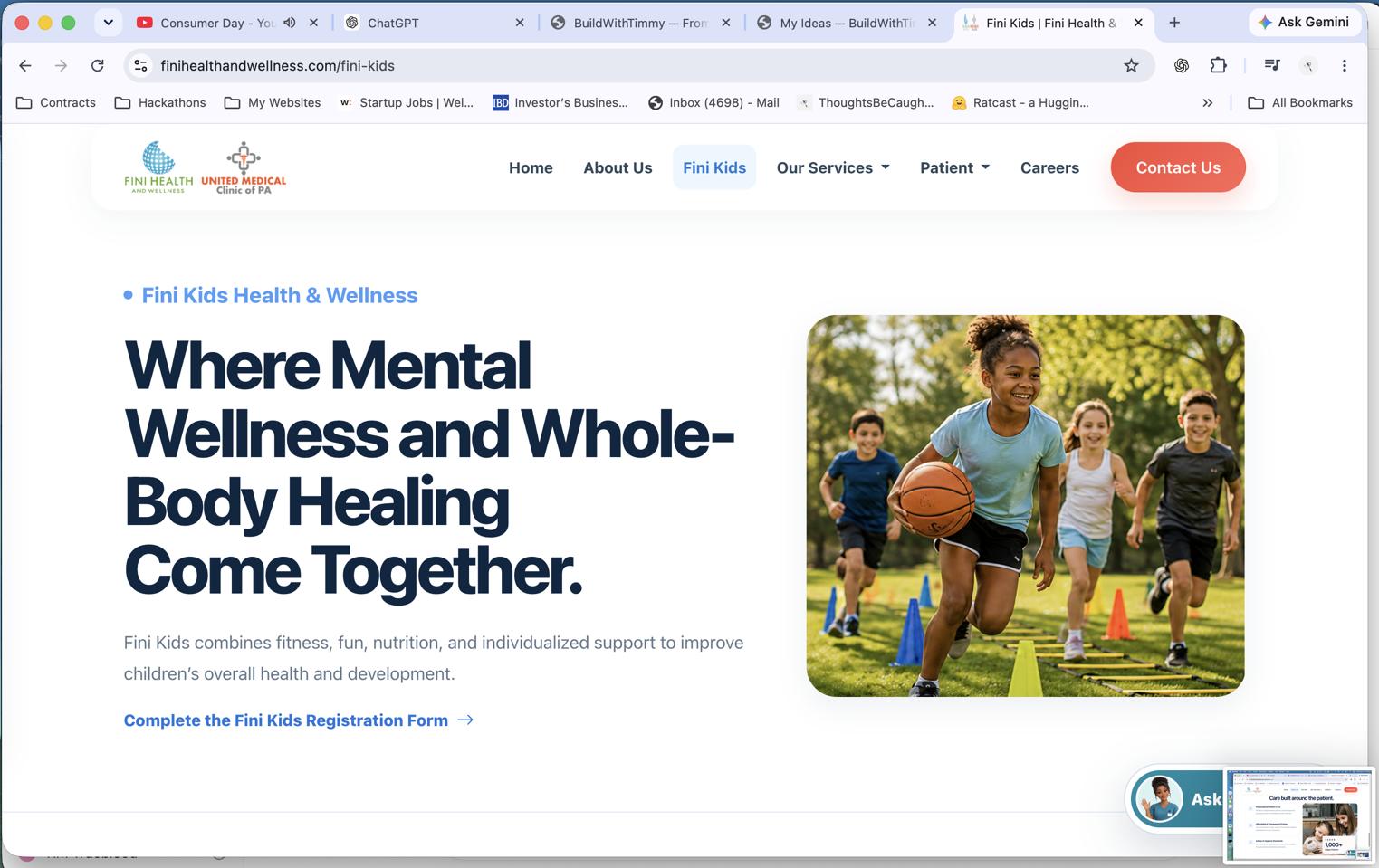This screenshot has width=1379, height=868.
Task: Click the Contact Us button
Action: (1178, 167)
